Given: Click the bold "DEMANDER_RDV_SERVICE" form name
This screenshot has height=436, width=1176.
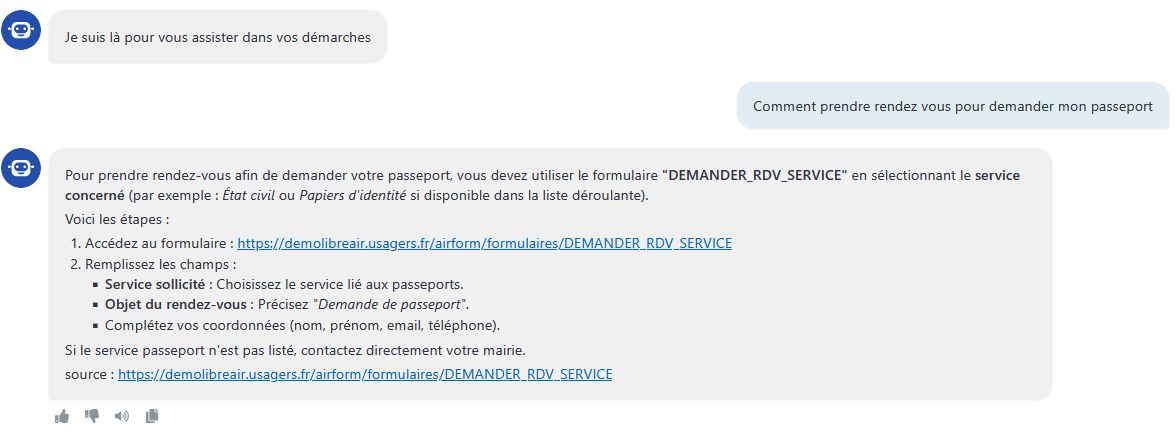Looking at the screenshot, I should coord(754,175).
